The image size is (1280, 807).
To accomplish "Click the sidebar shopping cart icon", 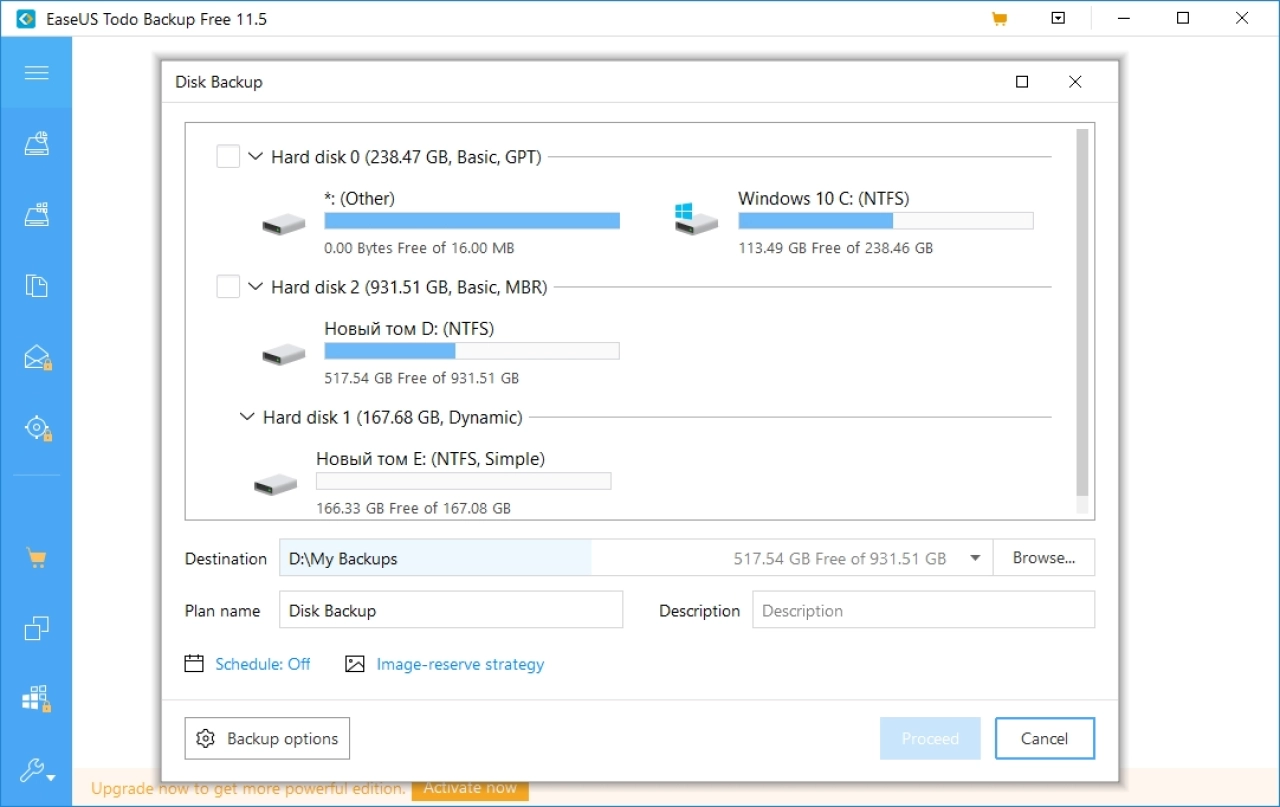I will click(37, 558).
